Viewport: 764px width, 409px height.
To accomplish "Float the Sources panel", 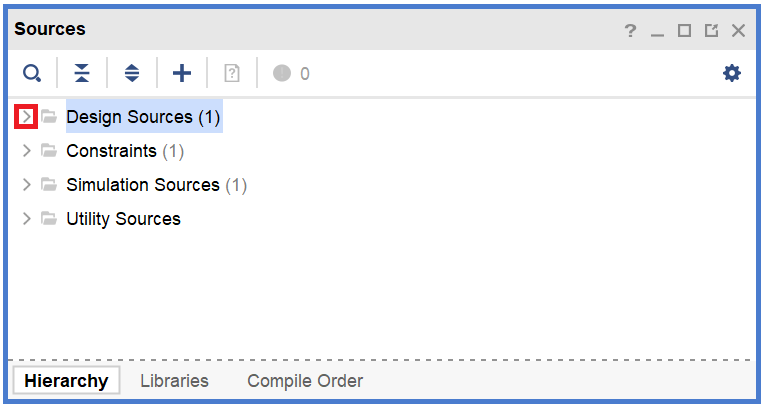I will click(x=711, y=31).
